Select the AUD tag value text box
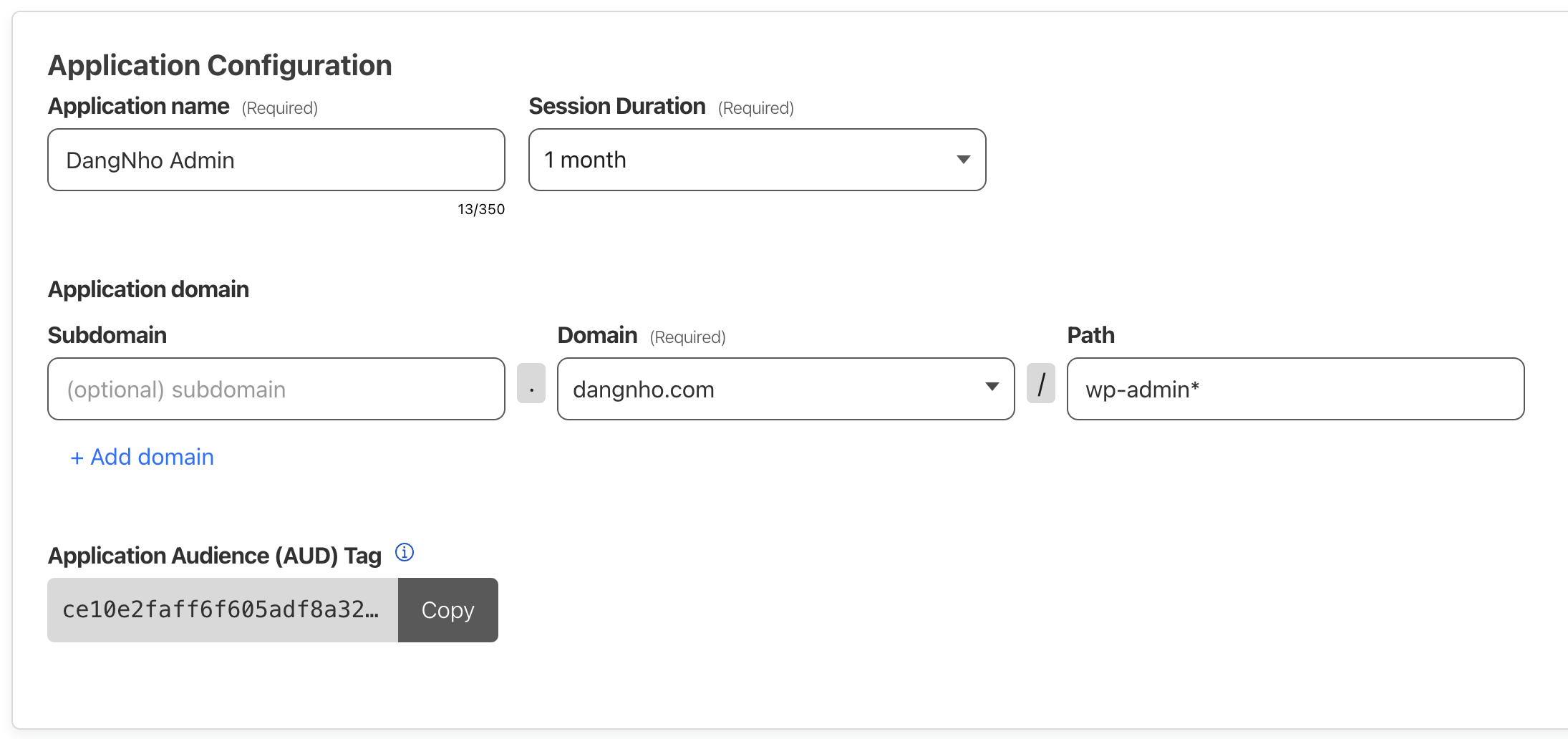 223,610
